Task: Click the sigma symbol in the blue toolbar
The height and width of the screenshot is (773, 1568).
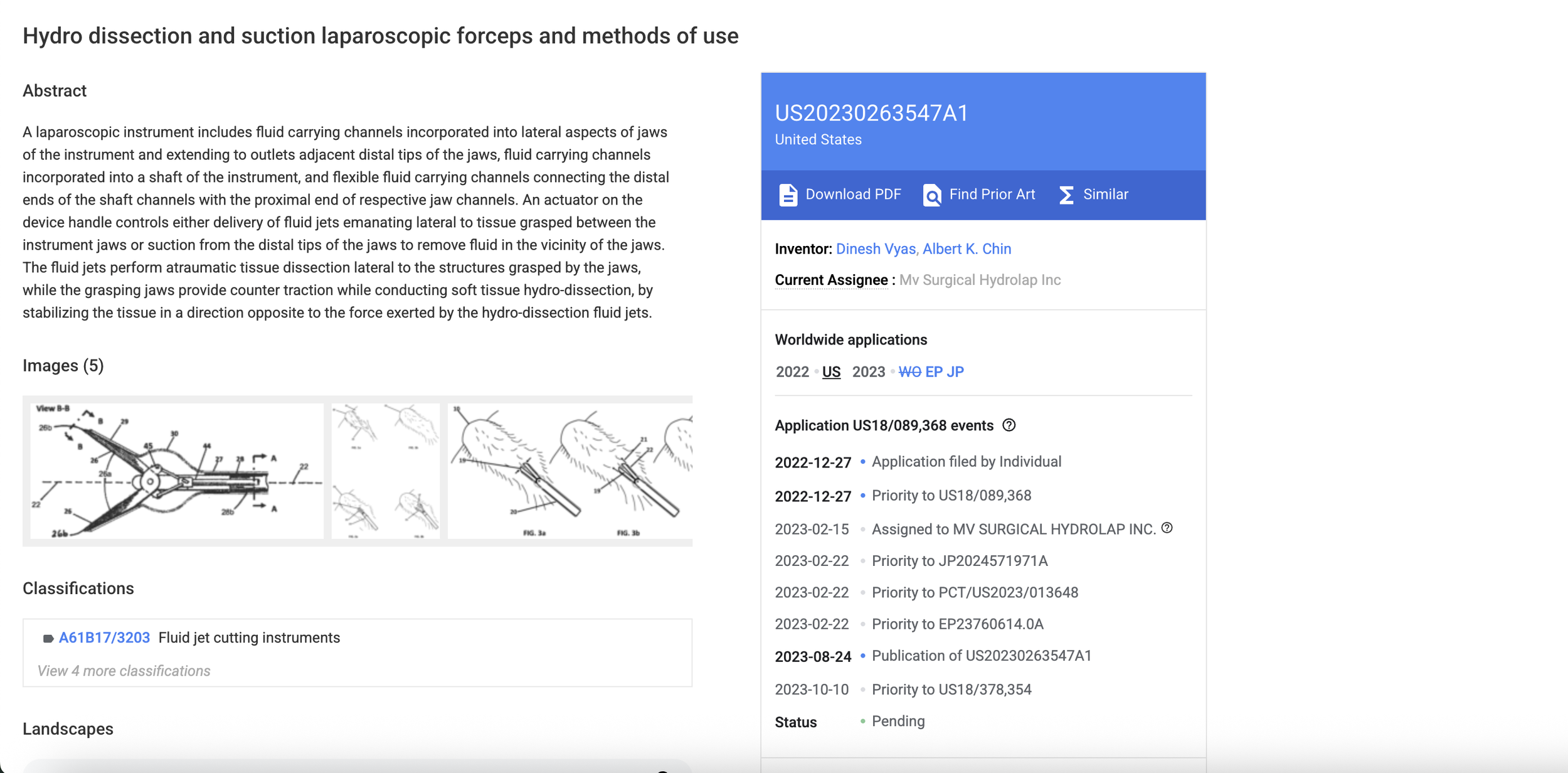Action: (x=1066, y=195)
